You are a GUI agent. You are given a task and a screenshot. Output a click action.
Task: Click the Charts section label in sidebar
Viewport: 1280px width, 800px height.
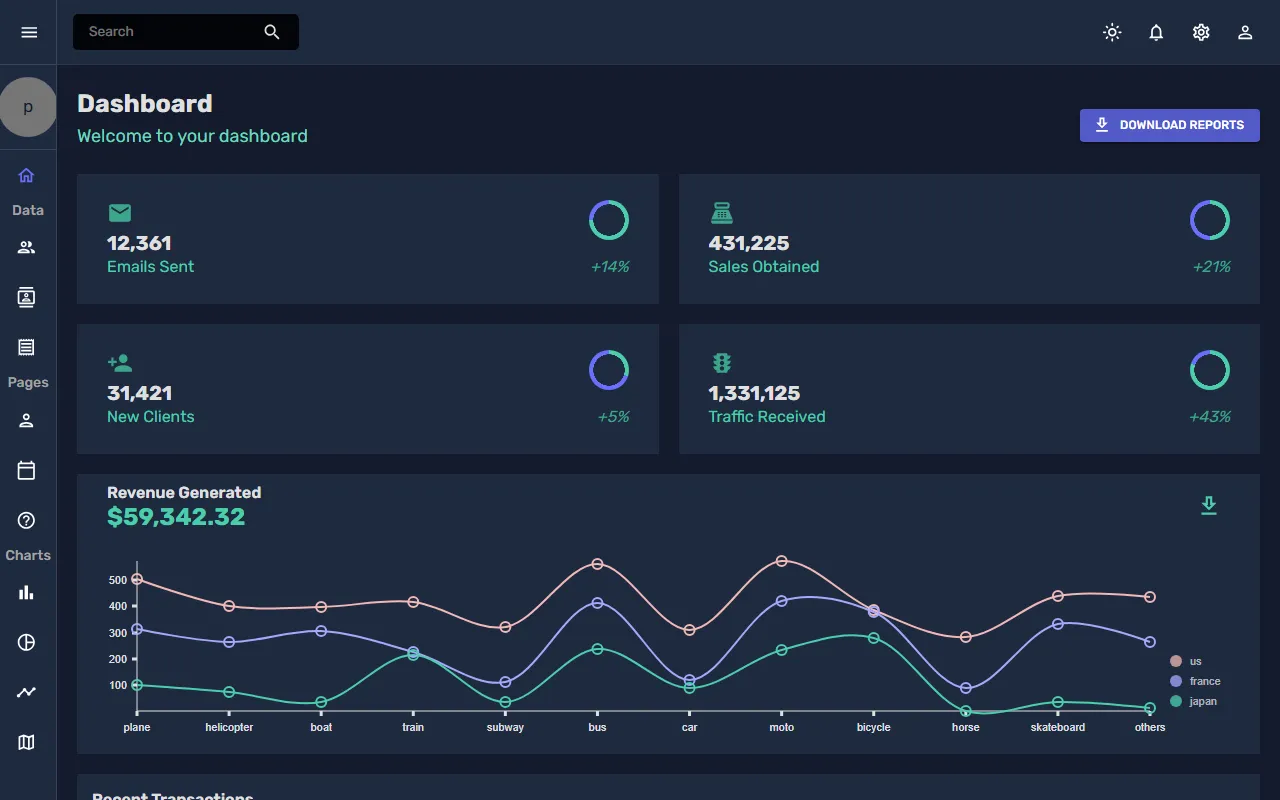(28, 555)
